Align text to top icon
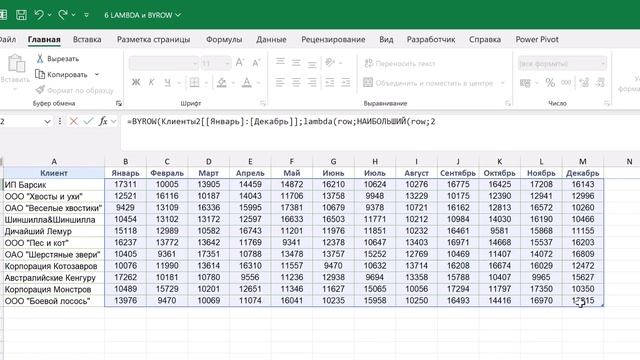 pyautogui.click(x=280, y=62)
